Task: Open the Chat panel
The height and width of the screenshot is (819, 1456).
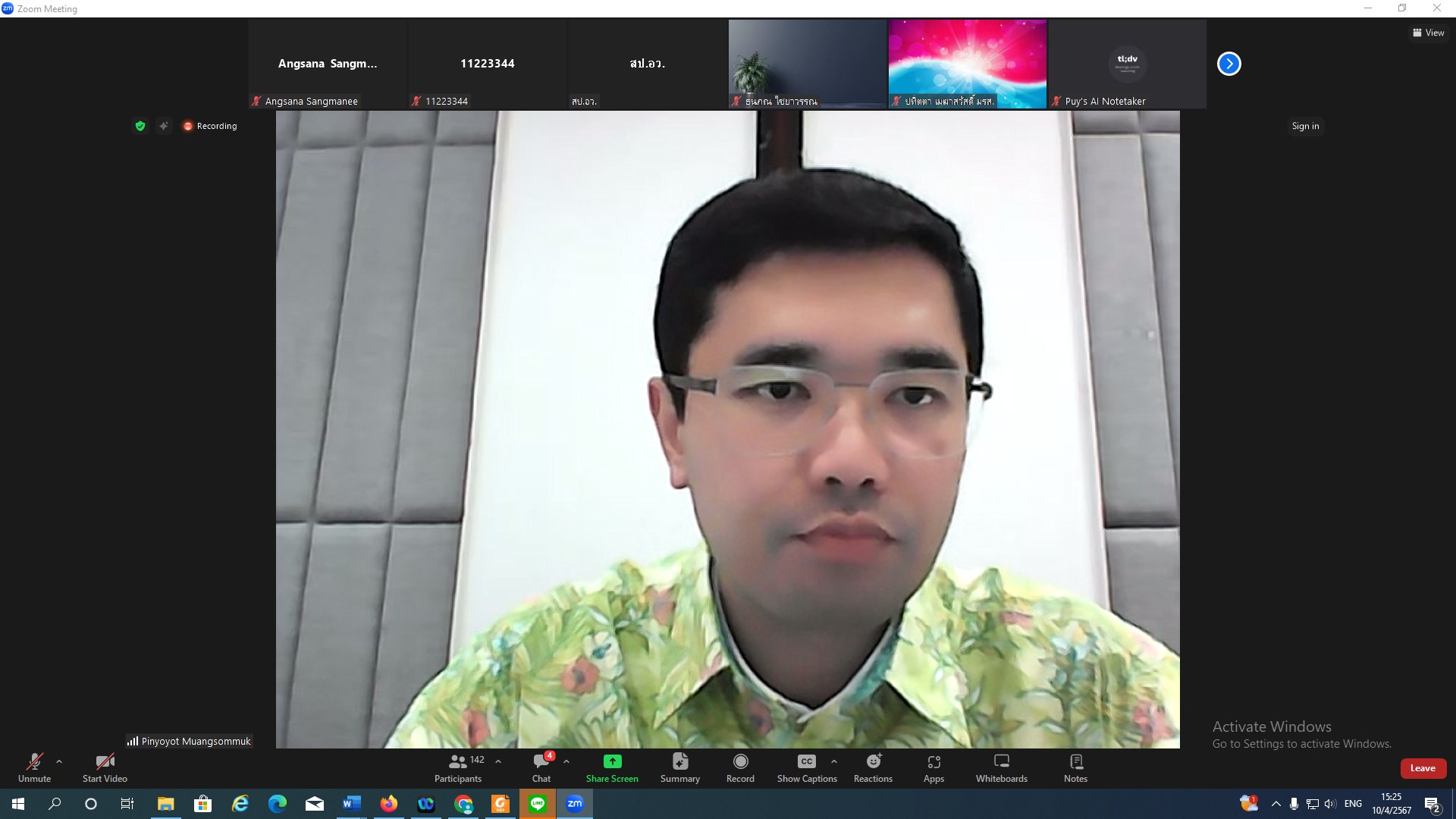Action: point(541,767)
